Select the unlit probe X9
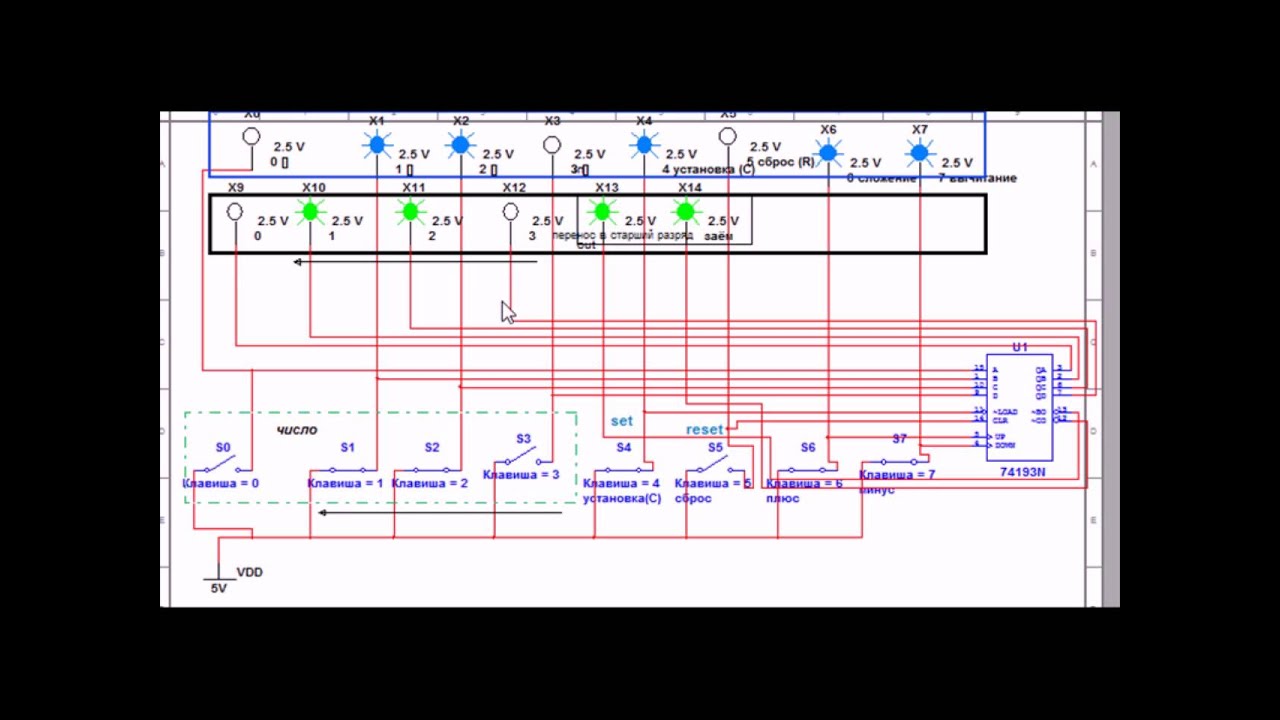 coord(234,212)
